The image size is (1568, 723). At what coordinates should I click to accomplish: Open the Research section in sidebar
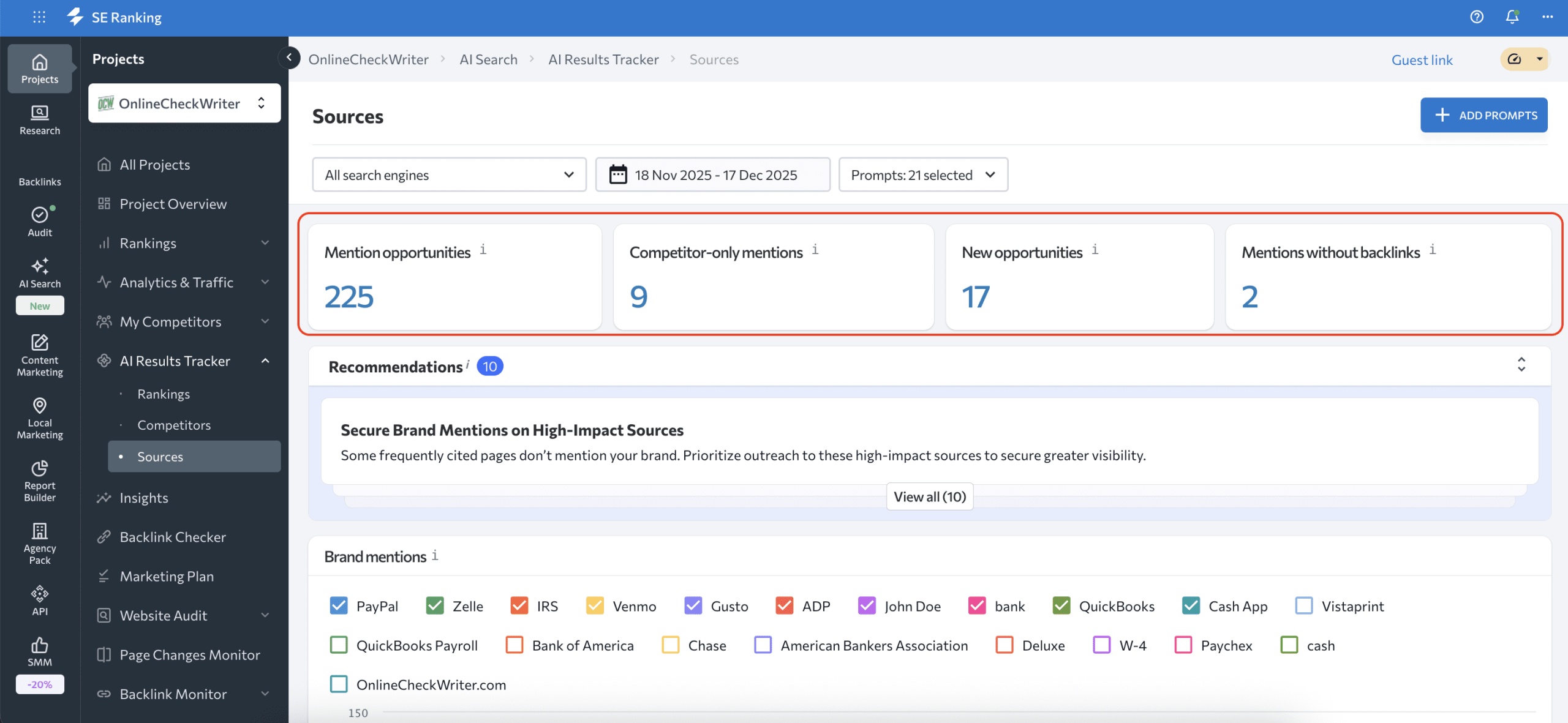pos(39,121)
